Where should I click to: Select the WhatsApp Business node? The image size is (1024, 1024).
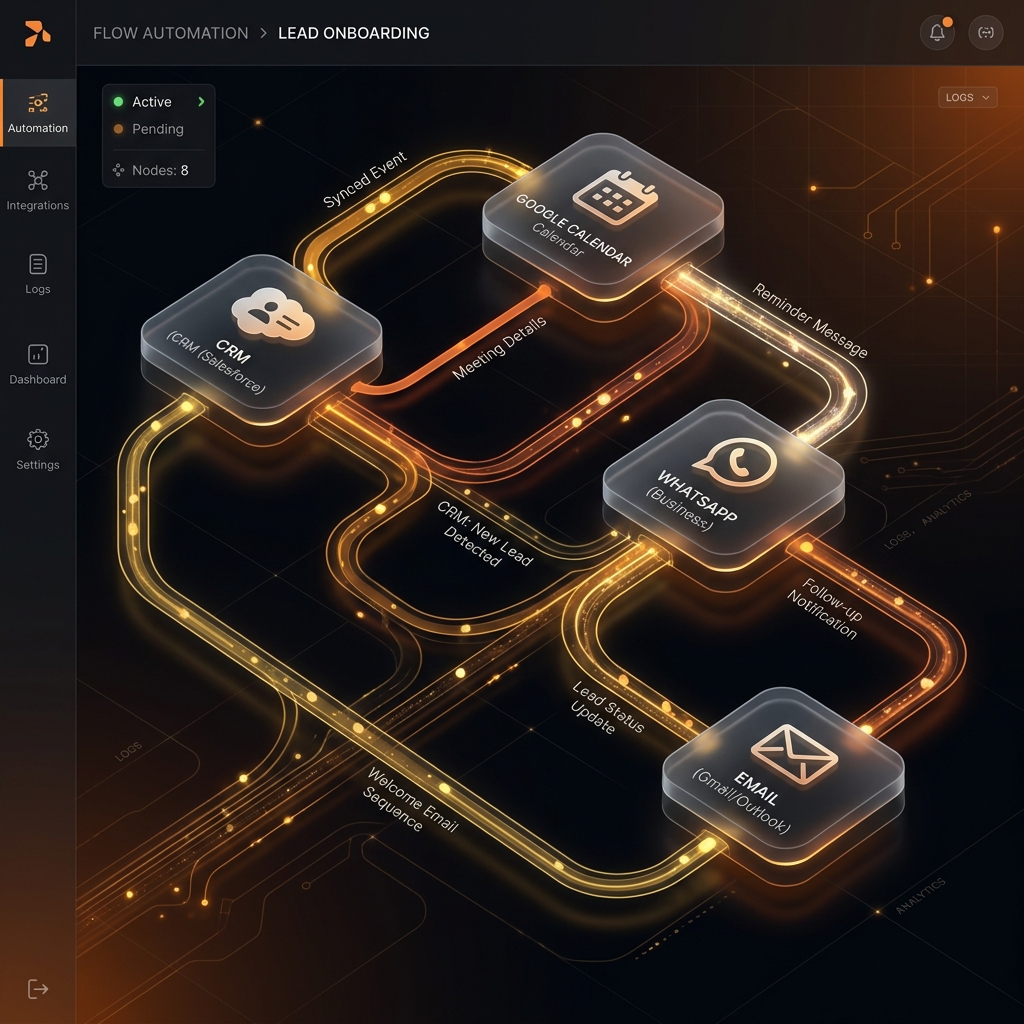(724, 485)
